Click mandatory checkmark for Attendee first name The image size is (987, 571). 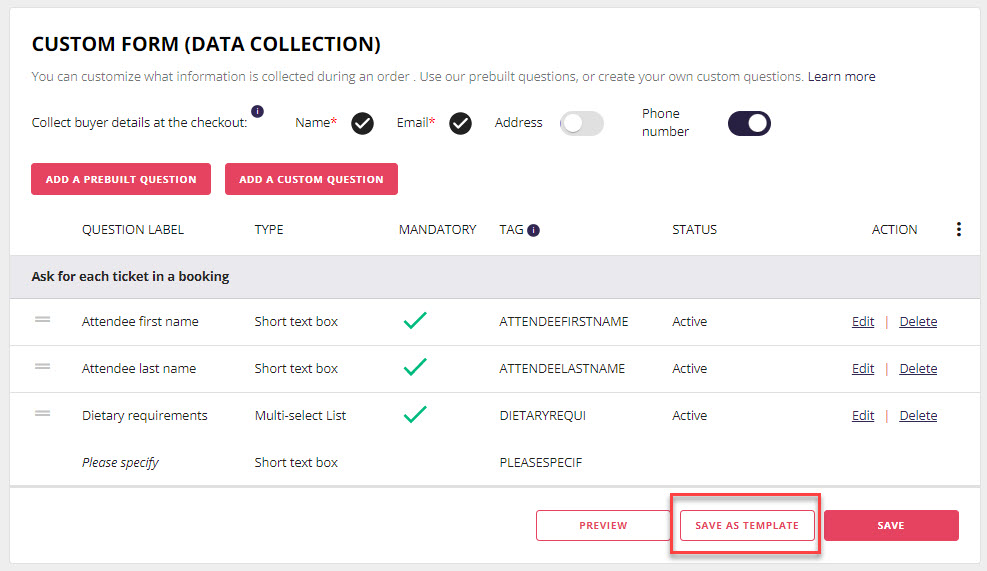point(415,321)
